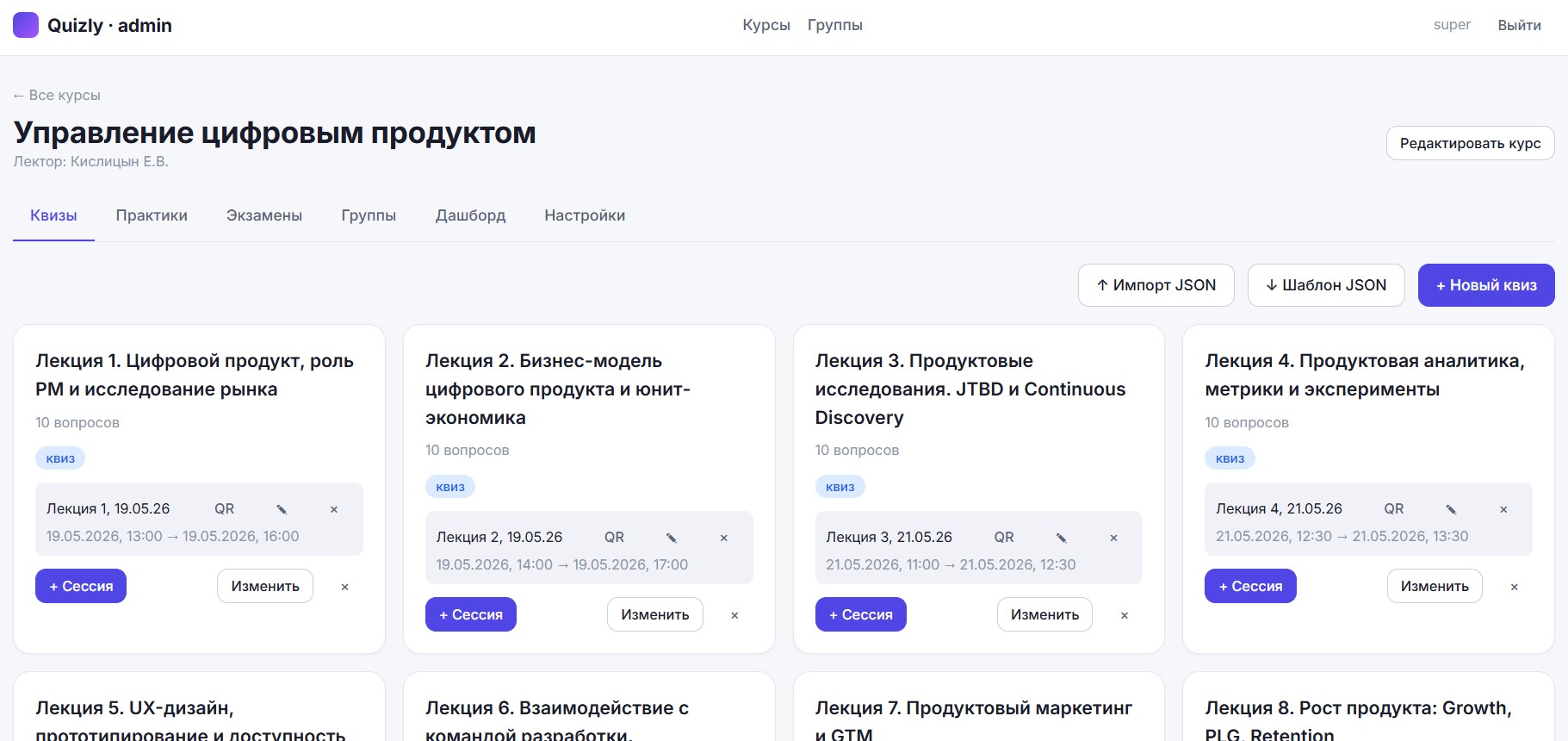The height and width of the screenshot is (741, 1568).
Task: Click the '19.05.2026, 13:00 → 19.05.2026, 16:00' time range
Action: coord(172,536)
